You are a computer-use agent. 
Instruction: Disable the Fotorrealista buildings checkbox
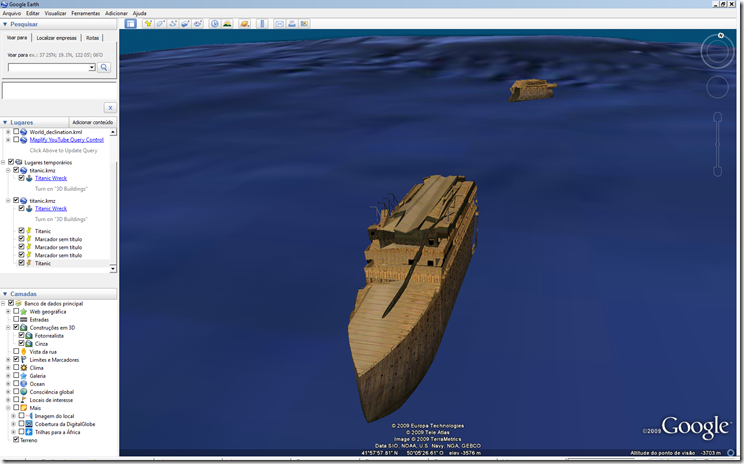(x=21, y=335)
